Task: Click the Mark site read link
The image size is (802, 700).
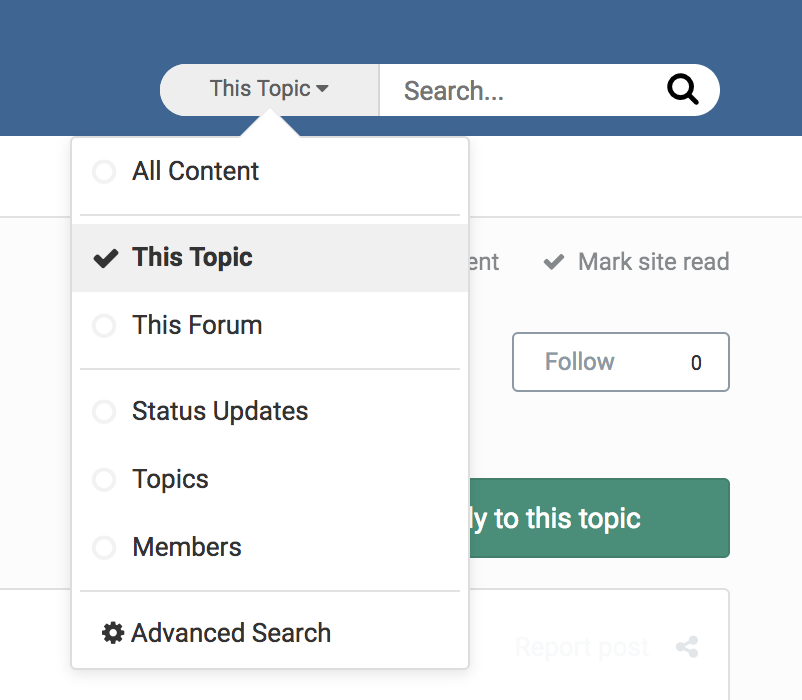Action: [x=653, y=262]
